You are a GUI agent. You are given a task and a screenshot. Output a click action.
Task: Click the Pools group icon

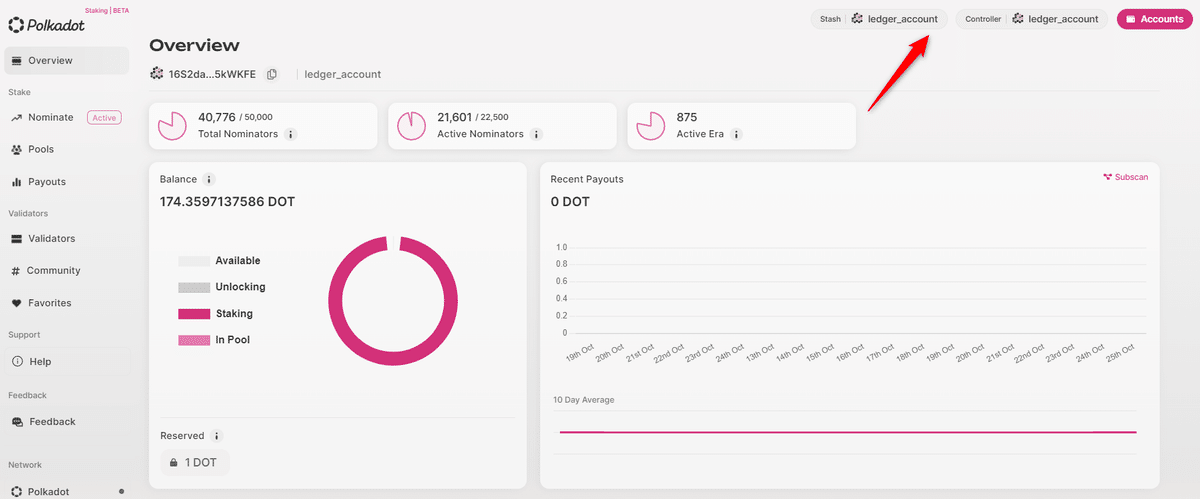pyautogui.click(x=17, y=150)
